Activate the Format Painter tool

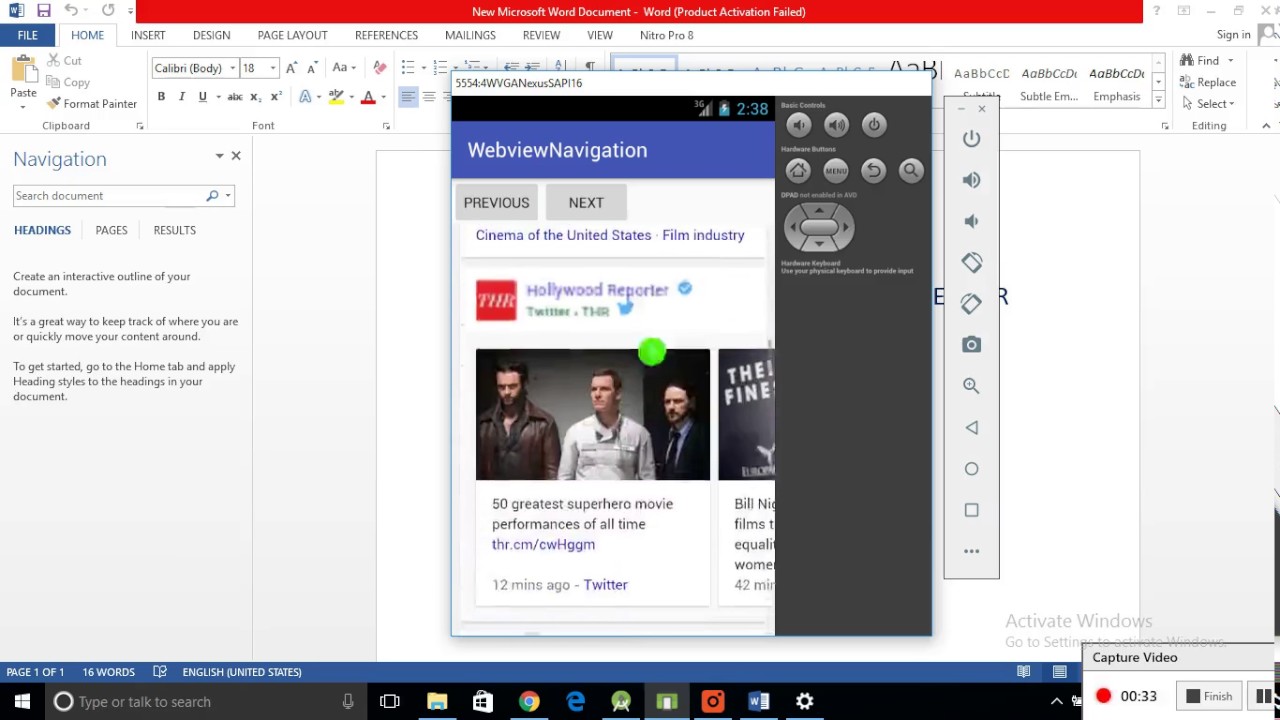tap(92, 104)
